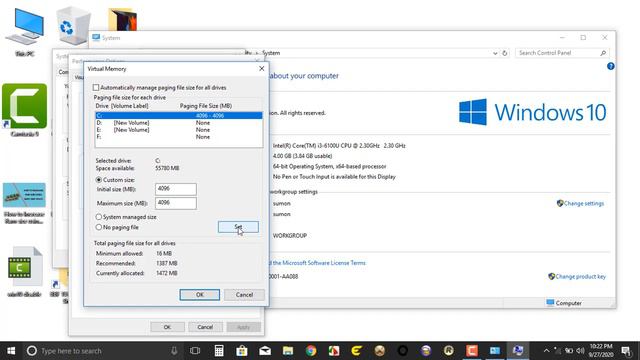The width and height of the screenshot is (640, 360).
Task: Open the notification action center
Action: click(626, 351)
